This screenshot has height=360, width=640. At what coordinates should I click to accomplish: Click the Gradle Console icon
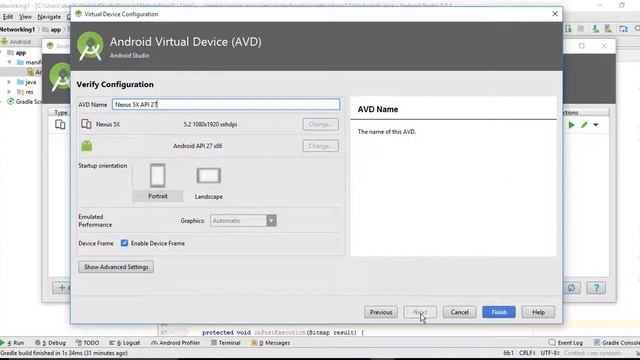click(597, 342)
